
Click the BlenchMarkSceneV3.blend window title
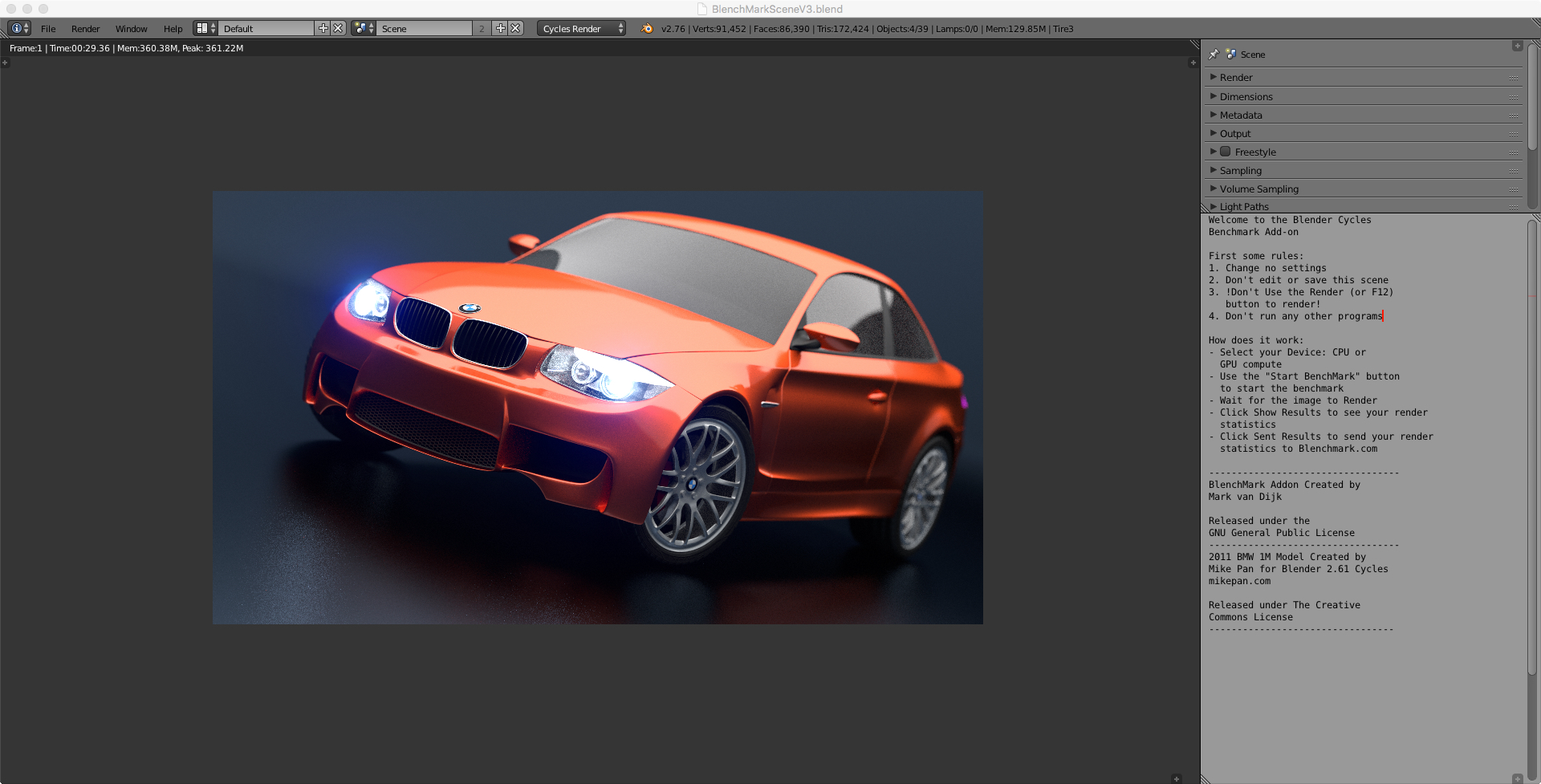coord(777,9)
